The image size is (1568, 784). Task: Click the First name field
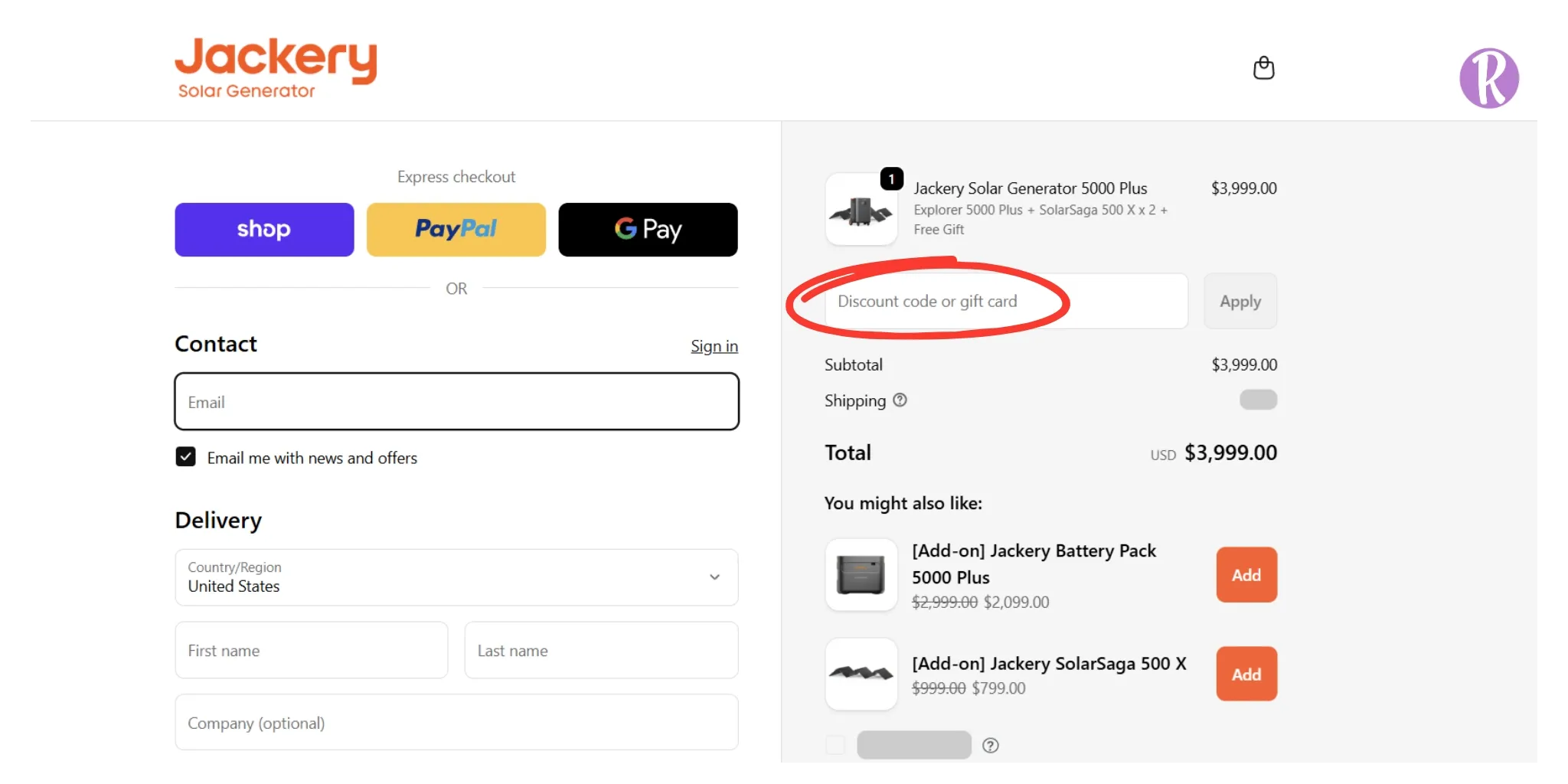click(311, 650)
